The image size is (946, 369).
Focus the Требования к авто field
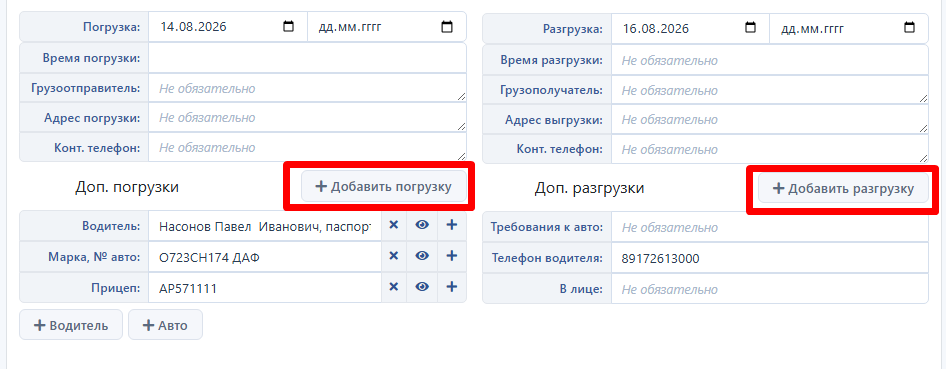(x=770, y=227)
